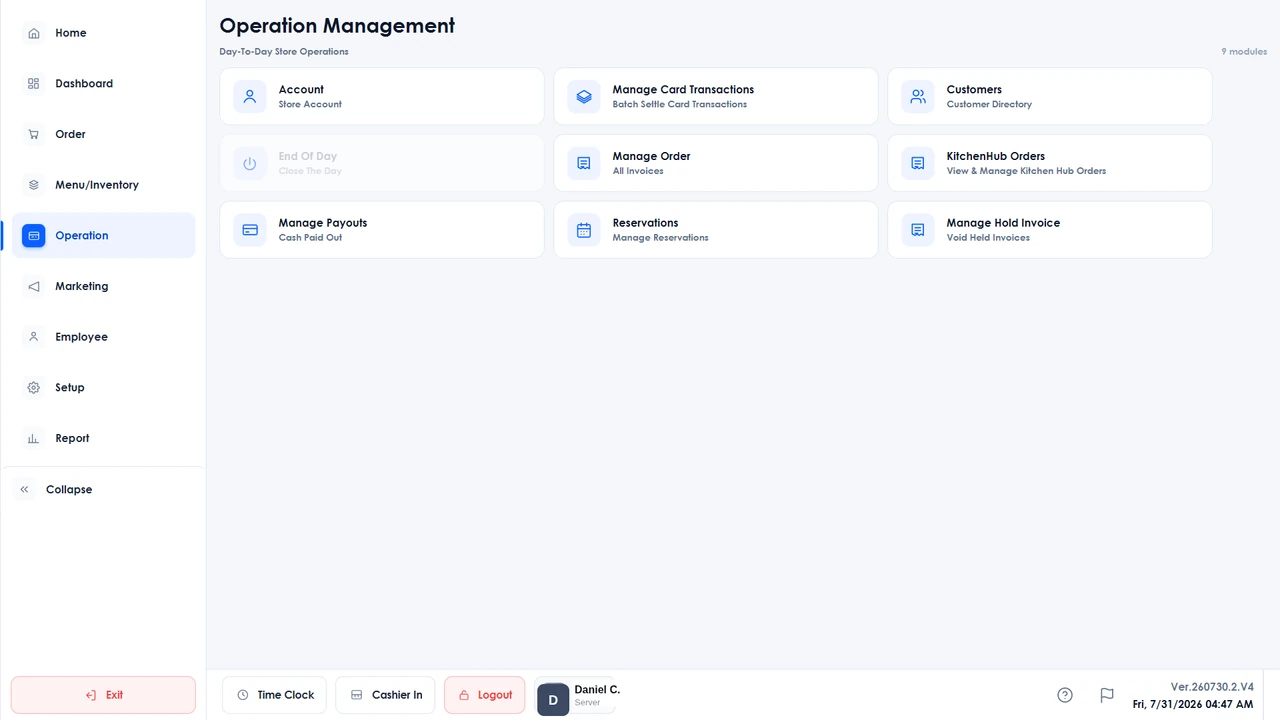This screenshot has width=1280, height=720.
Task: Open Report section label
Action: (x=72, y=438)
